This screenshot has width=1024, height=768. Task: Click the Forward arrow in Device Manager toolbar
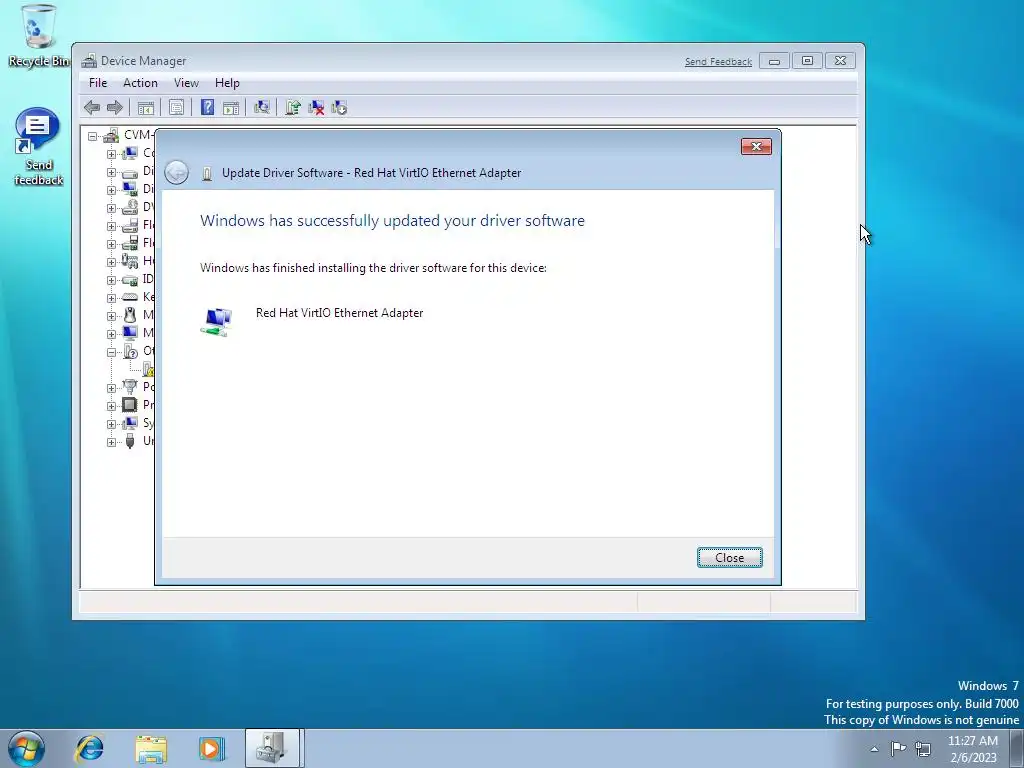coord(115,108)
